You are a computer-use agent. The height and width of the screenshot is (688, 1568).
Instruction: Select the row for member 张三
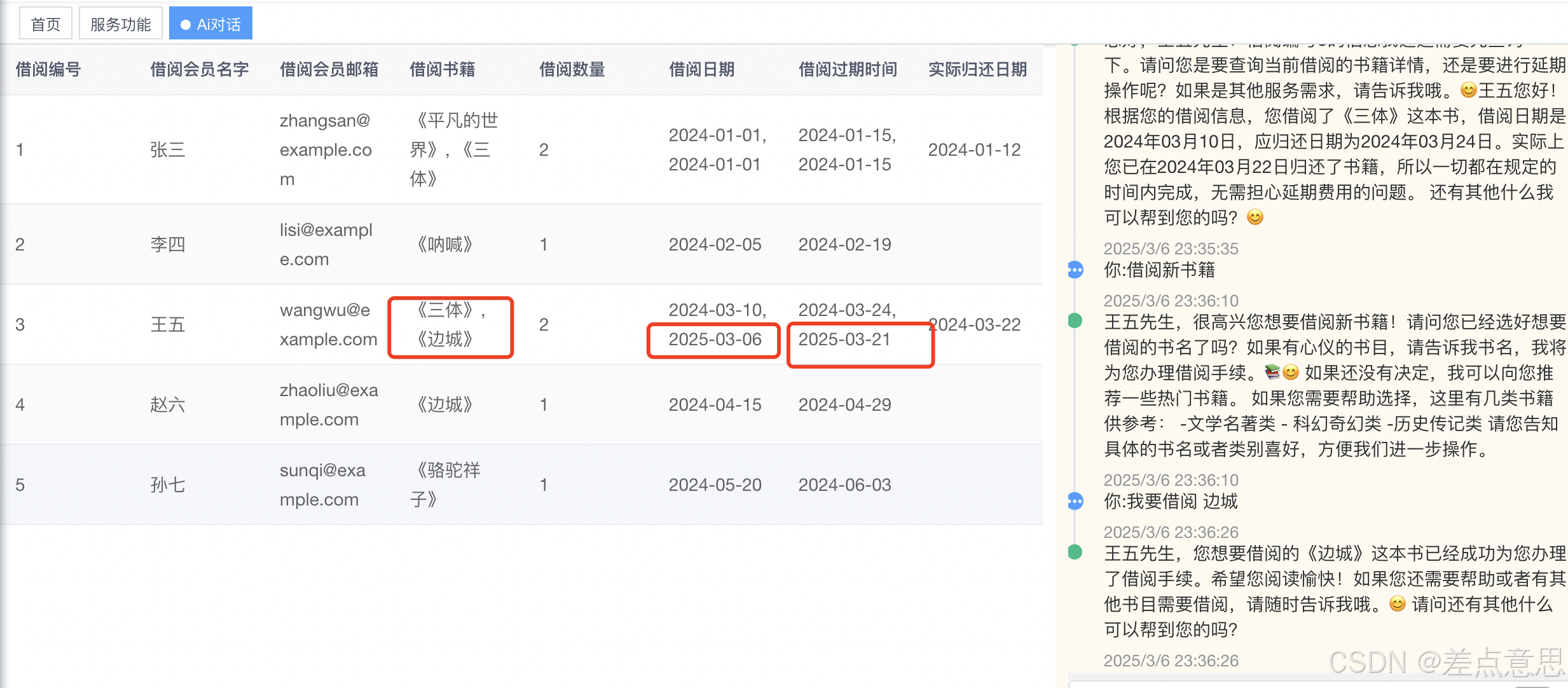[x=168, y=149]
